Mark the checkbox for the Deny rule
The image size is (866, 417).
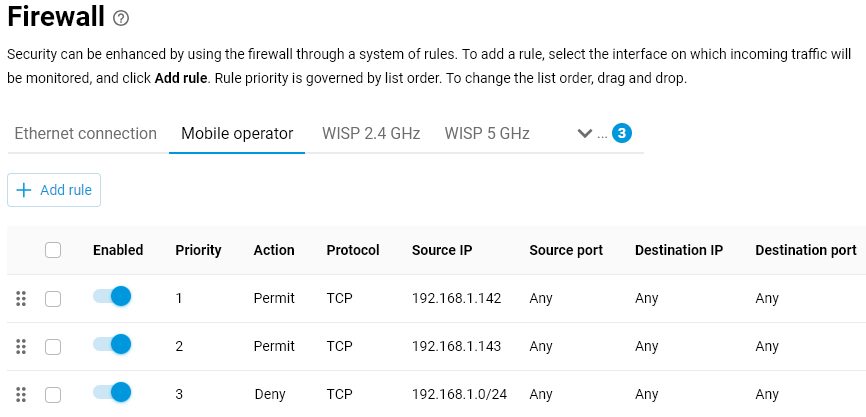point(53,394)
